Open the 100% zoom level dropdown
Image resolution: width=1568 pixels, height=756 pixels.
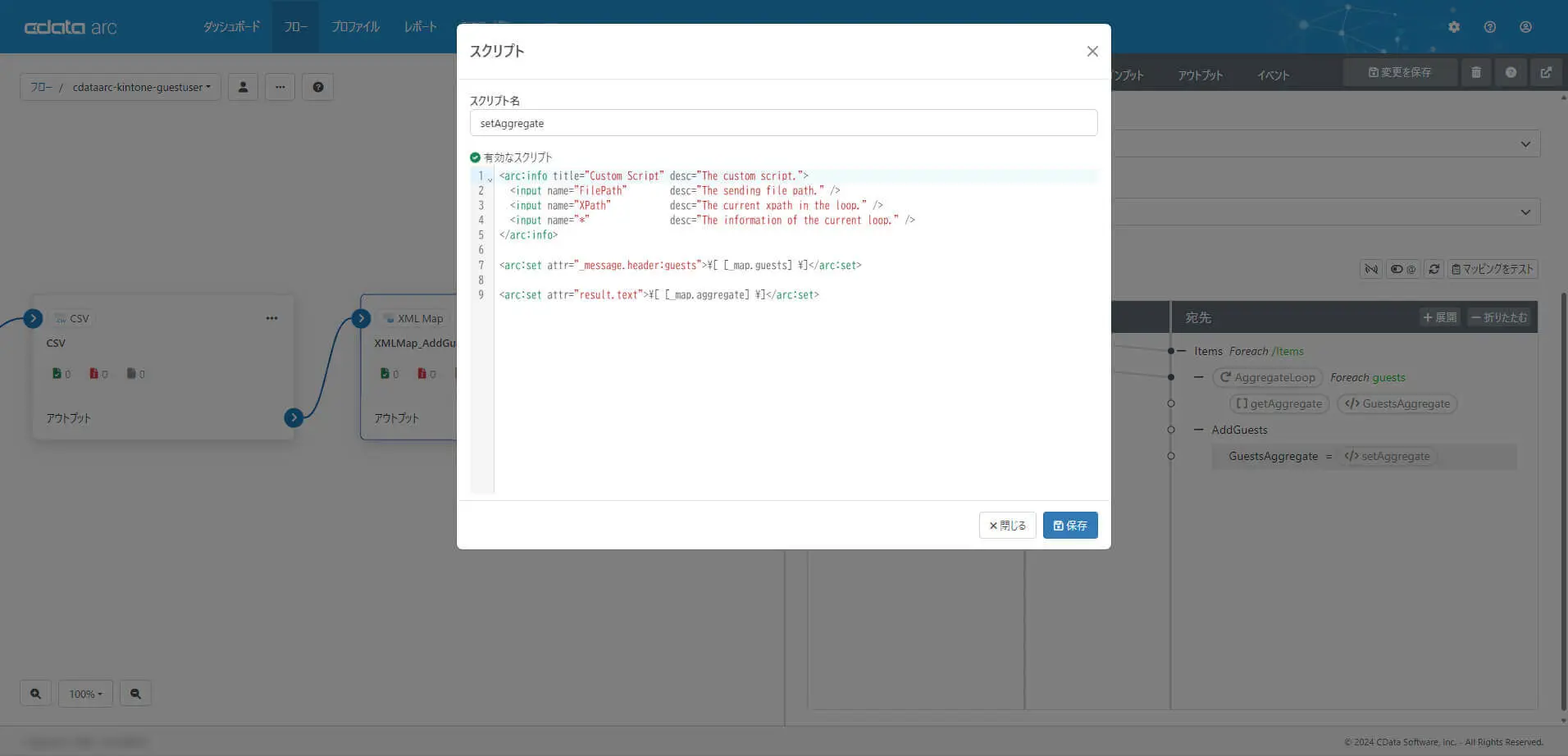pos(85,694)
